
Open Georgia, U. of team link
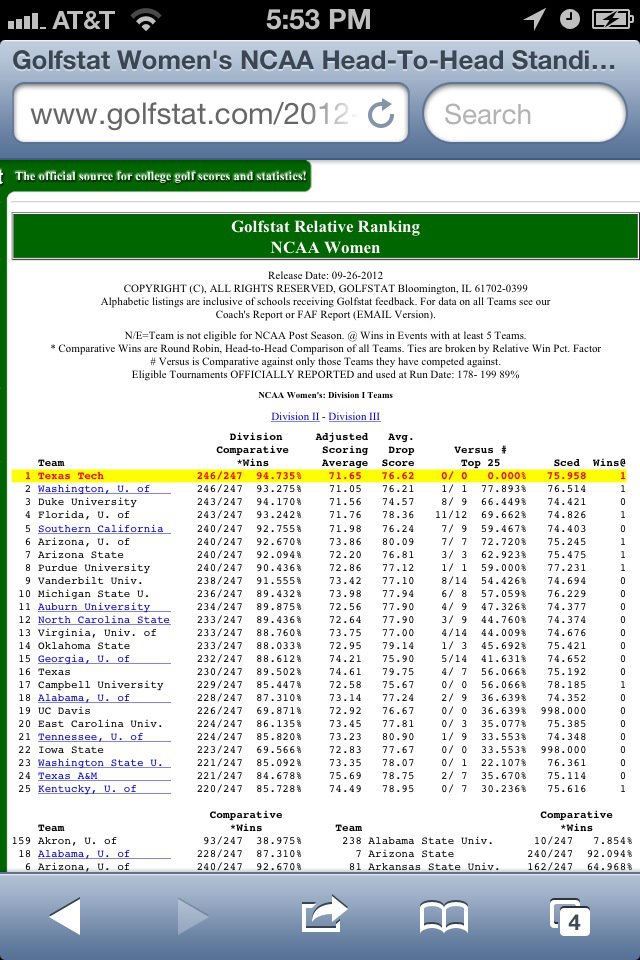(x=84, y=659)
